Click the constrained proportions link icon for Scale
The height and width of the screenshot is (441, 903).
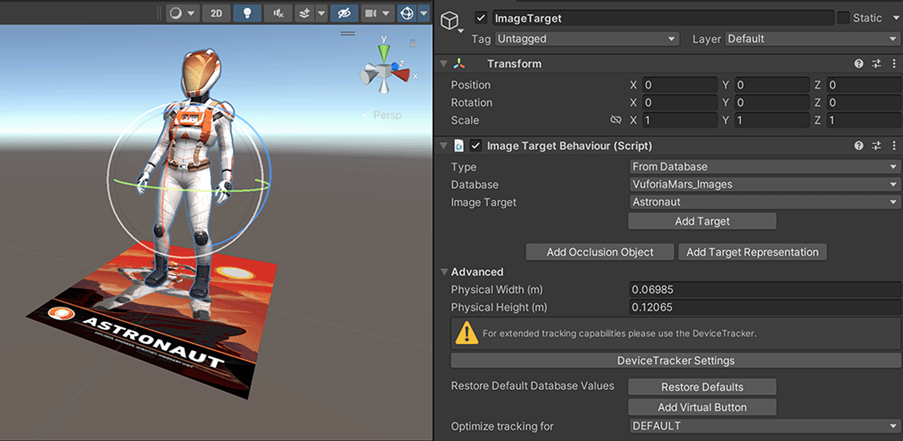(x=616, y=120)
